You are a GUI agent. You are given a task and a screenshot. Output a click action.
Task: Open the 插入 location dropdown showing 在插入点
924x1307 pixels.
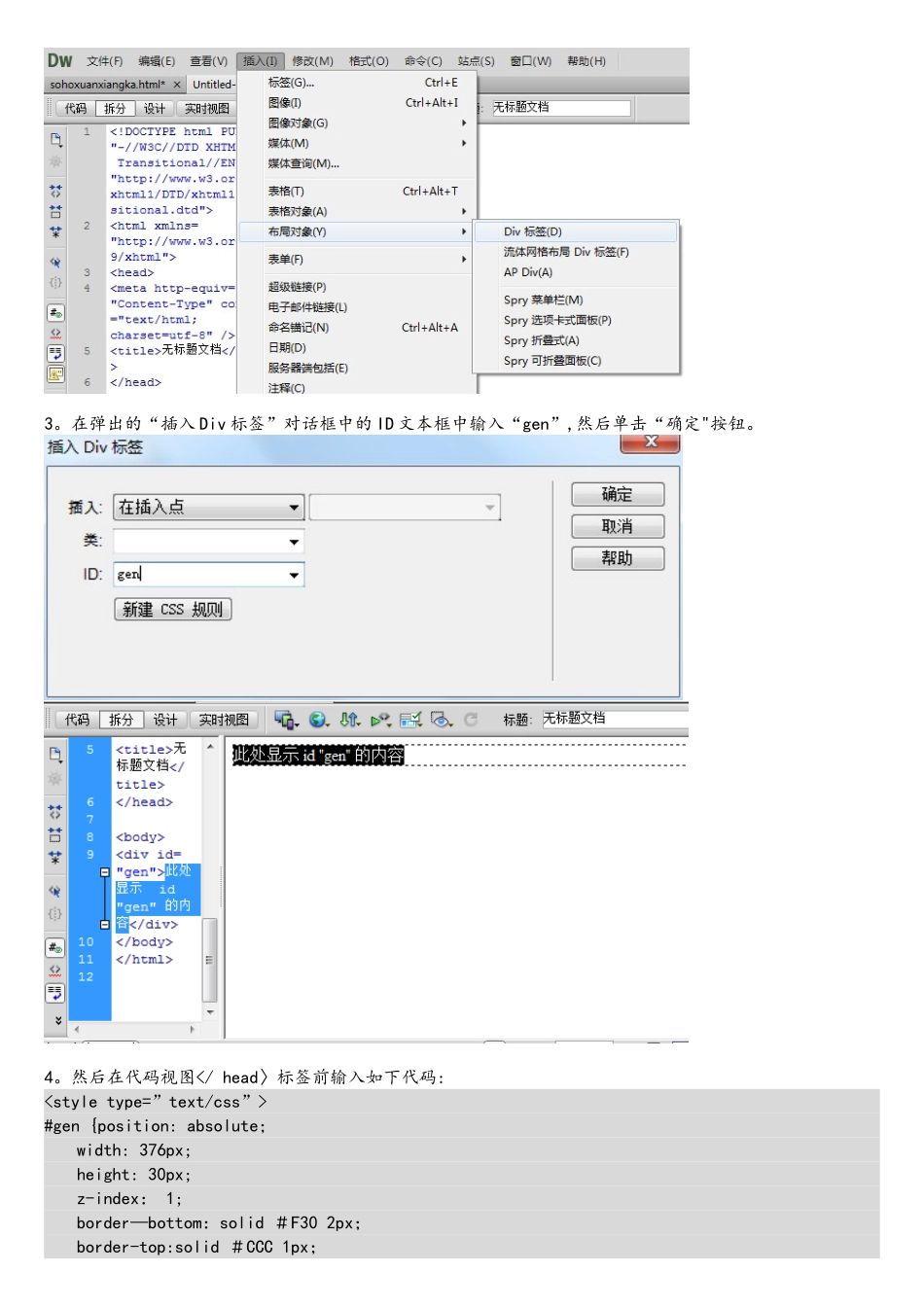pos(209,508)
